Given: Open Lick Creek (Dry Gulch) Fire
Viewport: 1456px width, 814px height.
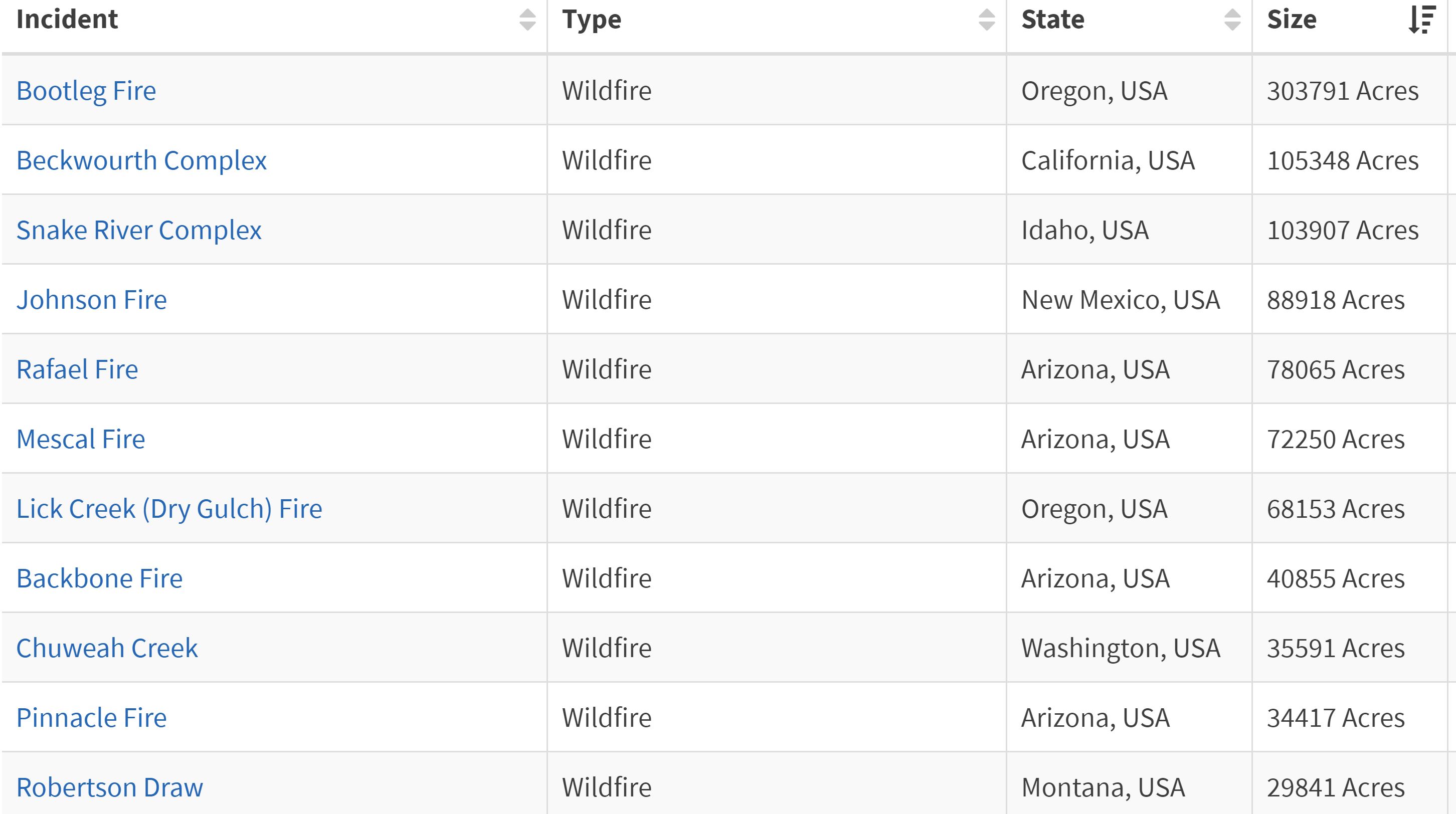Looking at the screenshot, I should coord(169,508).
